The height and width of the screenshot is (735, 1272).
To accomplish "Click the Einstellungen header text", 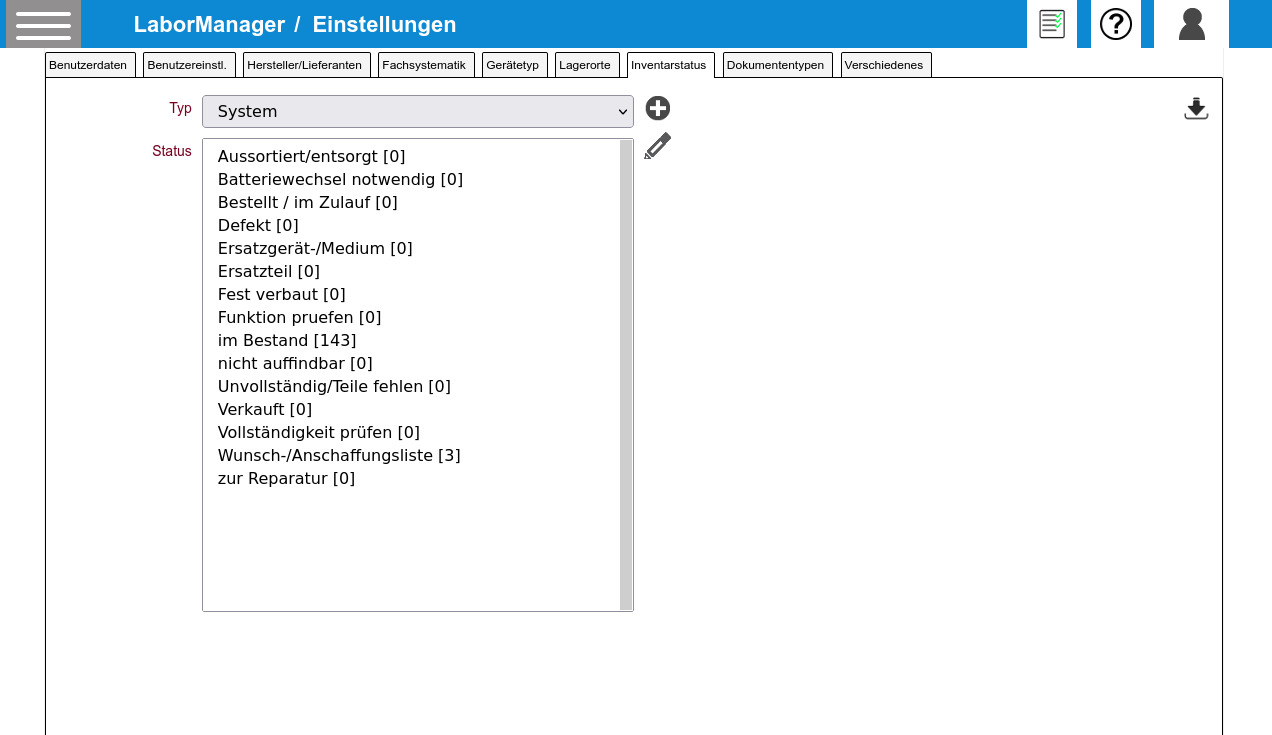I will [x=384, y=25].
